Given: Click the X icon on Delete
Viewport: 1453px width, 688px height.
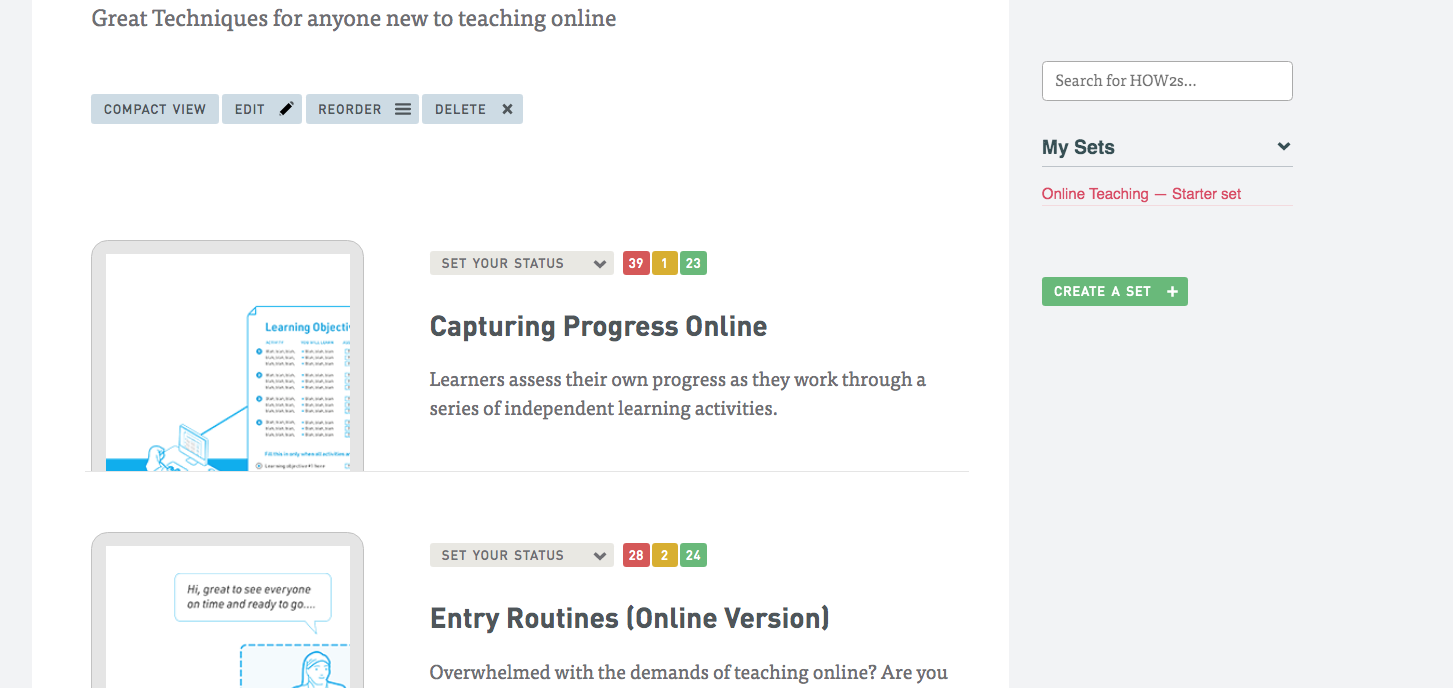Looking at the screenshot, I should (x=507, y=109).
